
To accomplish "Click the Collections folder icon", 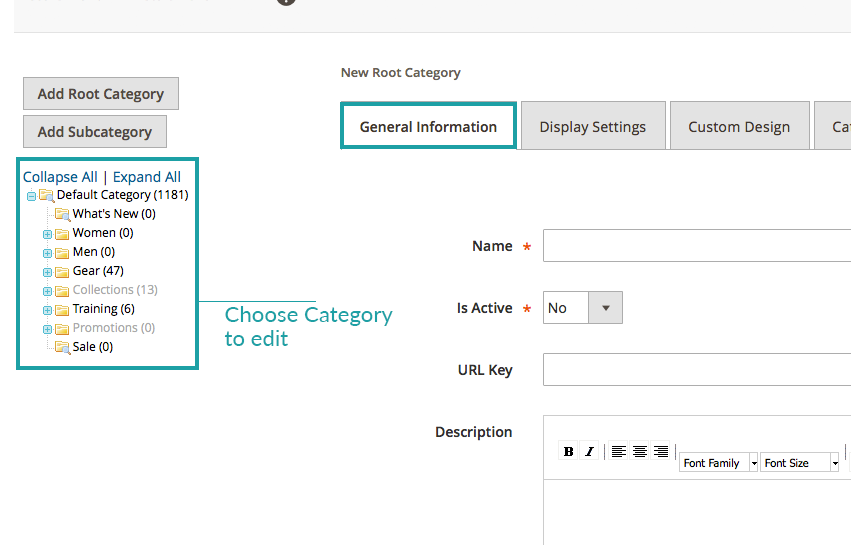I will [62, 291].
